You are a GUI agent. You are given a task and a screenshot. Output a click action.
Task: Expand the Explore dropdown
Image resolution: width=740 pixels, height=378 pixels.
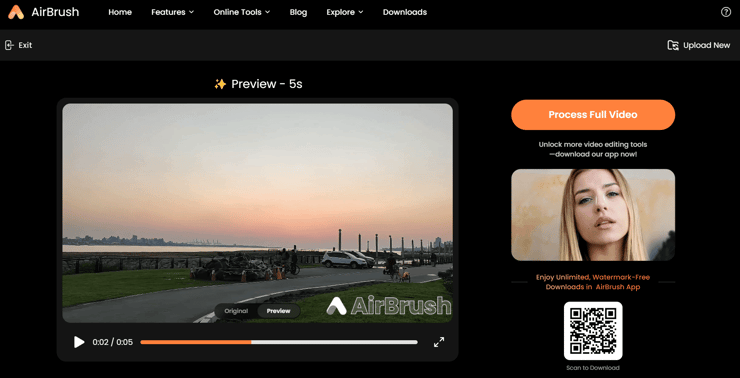coord(345,12)
